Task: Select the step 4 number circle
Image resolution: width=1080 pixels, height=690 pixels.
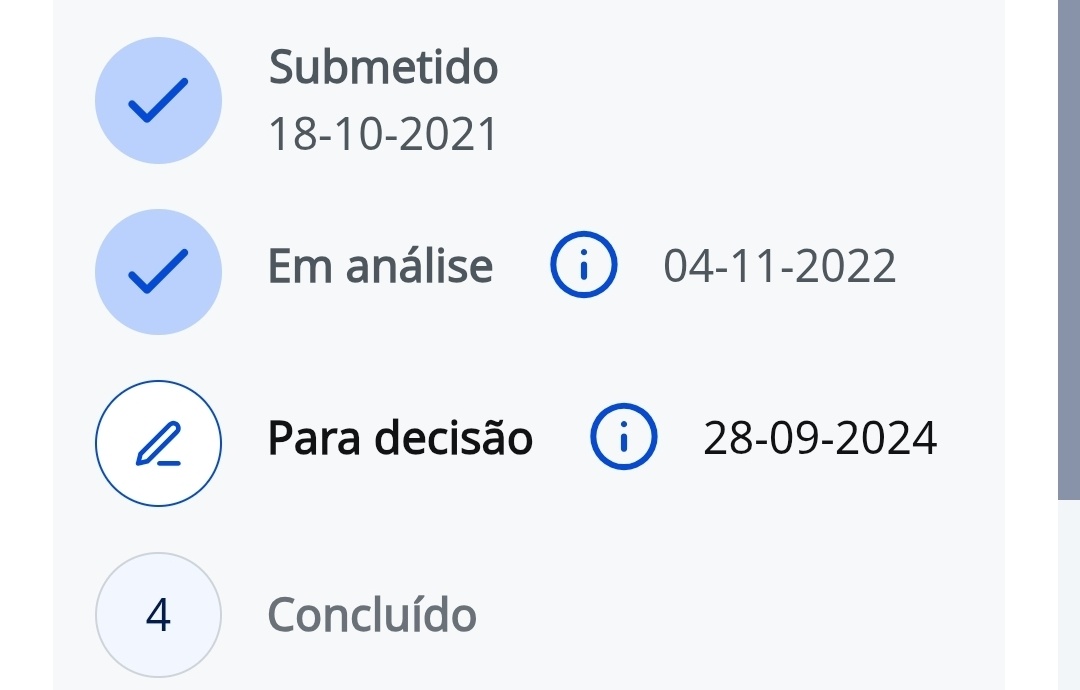Action: pos(158,615)
